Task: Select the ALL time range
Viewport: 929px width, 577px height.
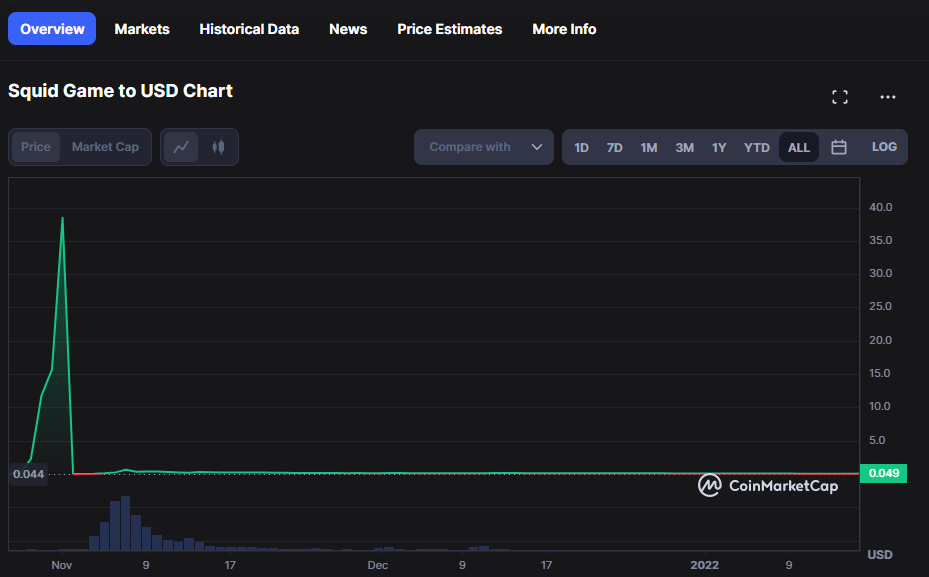Action: 799,148
